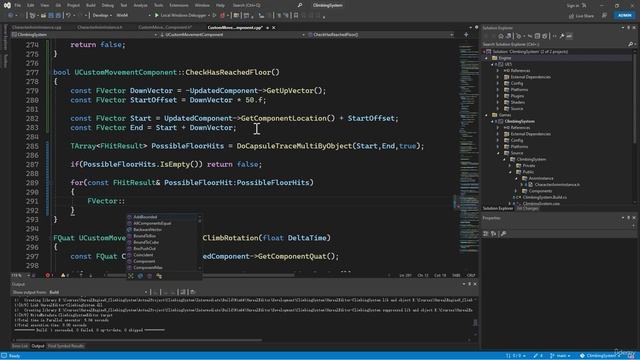Open the Build menu
The height and width of the screenshot is (360, 640).
coord(91,5)
